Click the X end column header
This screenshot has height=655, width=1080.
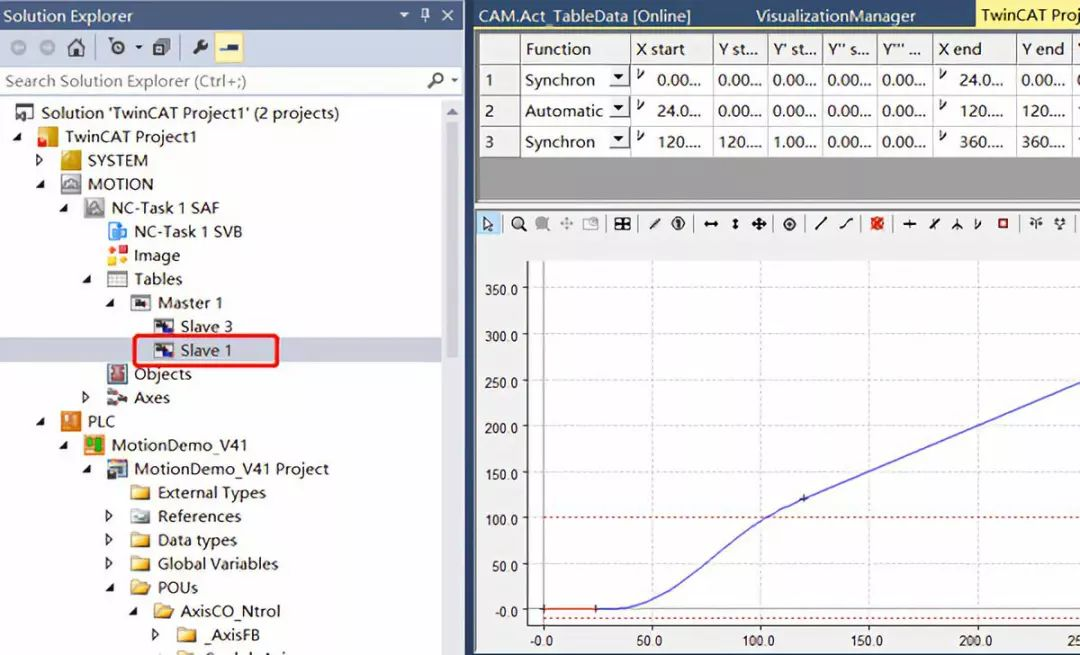click(974, 49)
